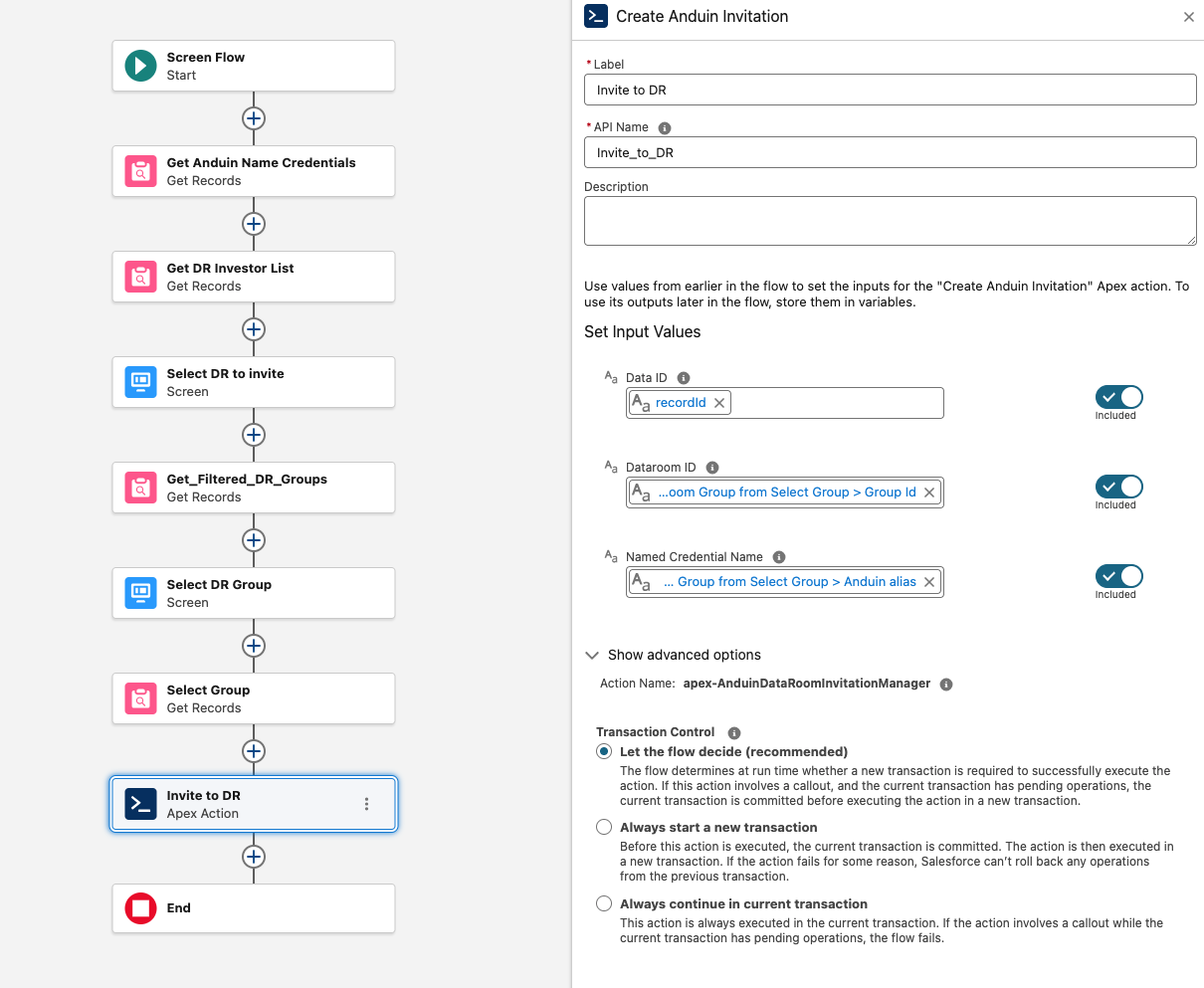The image size is (1204, 988).
Task: Add element below Get_Filtered_DR_Groups
Action: (254, 540)
